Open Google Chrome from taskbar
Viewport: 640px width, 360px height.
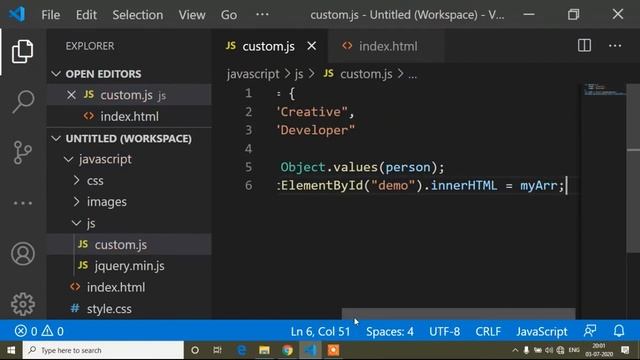click(287, 350)
